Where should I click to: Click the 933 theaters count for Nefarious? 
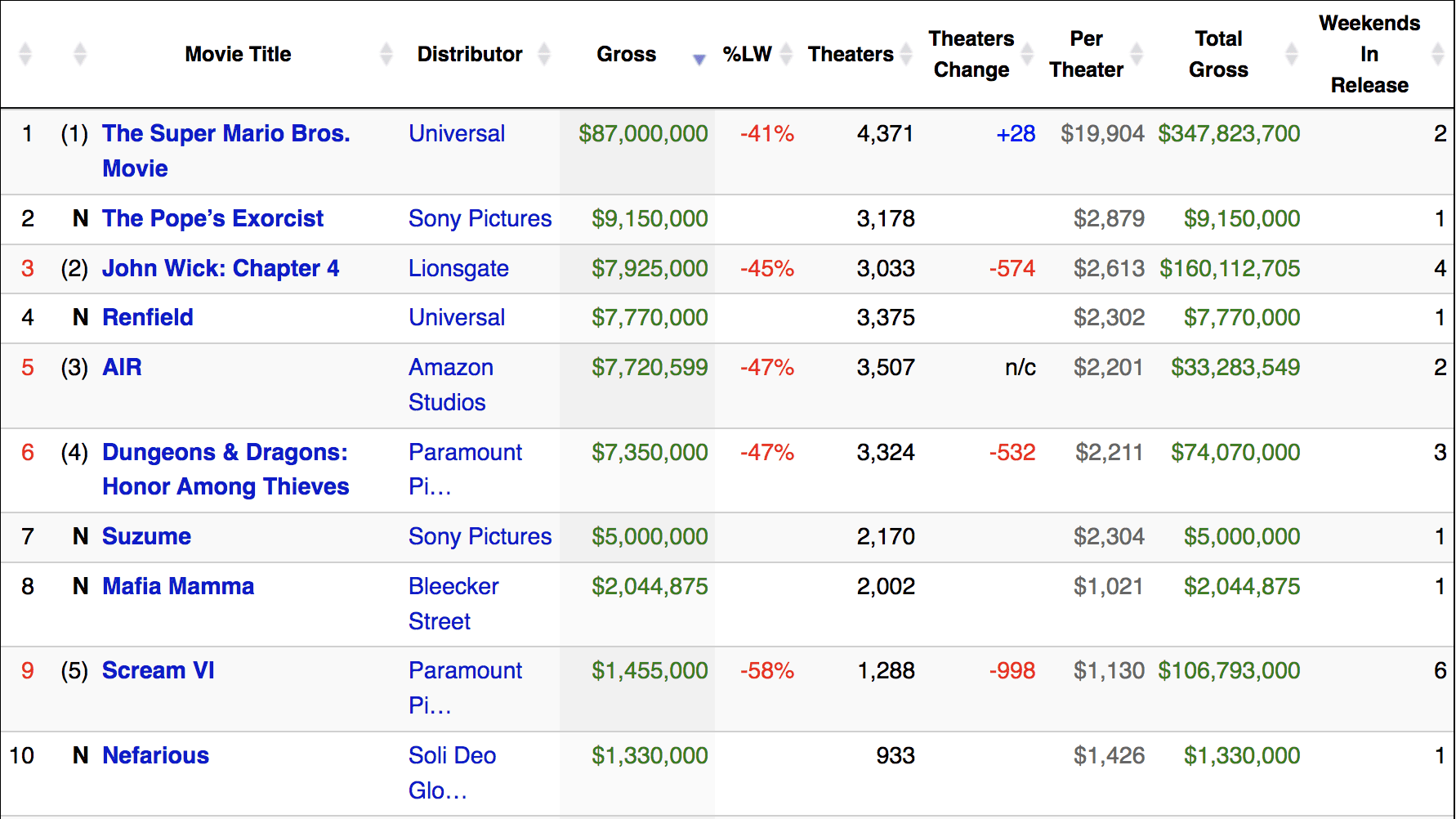895,755
